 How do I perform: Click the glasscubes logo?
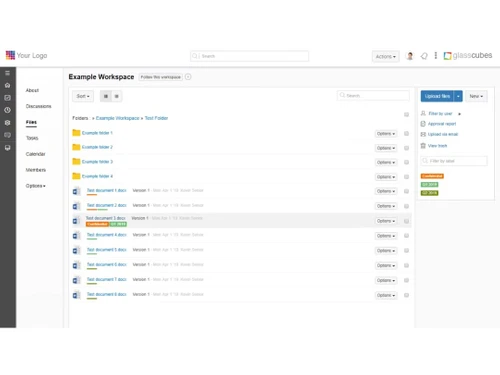(x=468, y=55)
